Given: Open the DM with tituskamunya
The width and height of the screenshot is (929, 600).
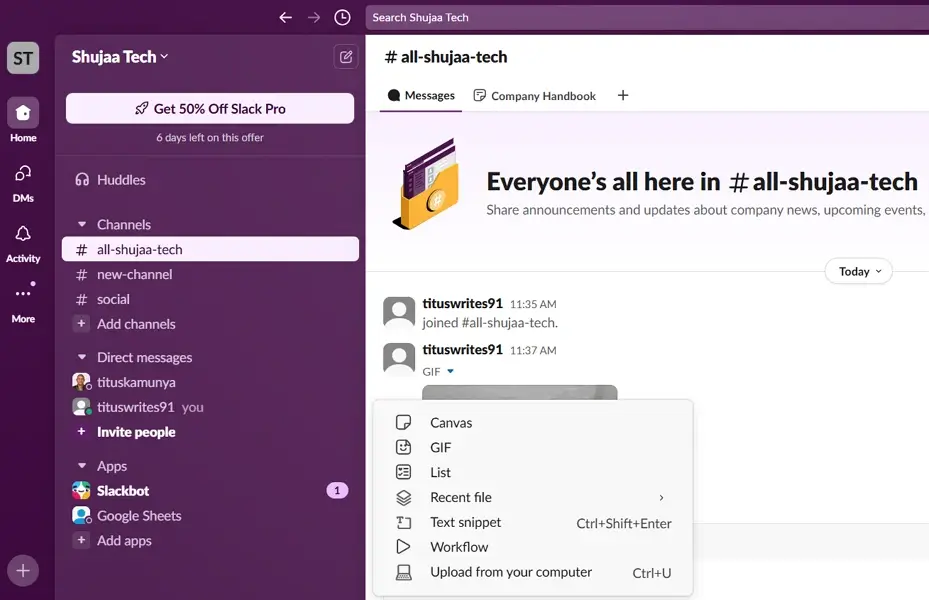Looking at the screenshot, I should click(210, 382).
